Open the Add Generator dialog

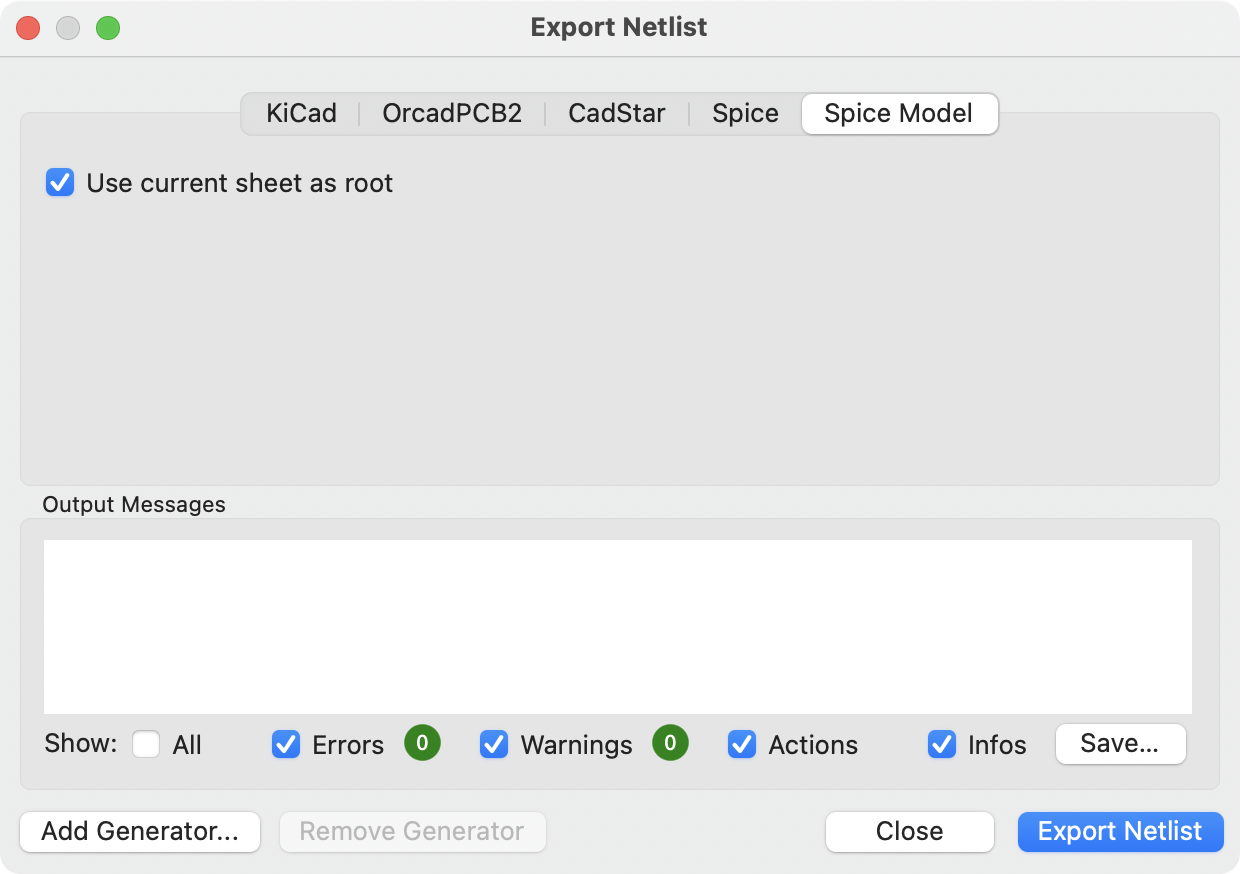tap(139, 831)
